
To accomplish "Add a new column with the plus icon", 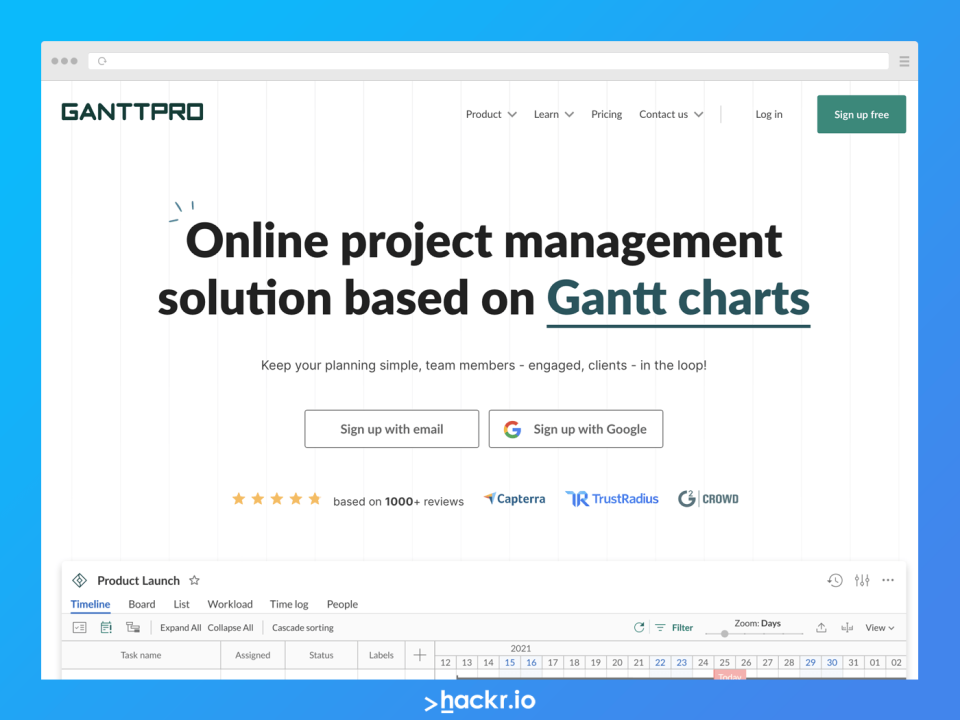I will [x=420, y=655].
